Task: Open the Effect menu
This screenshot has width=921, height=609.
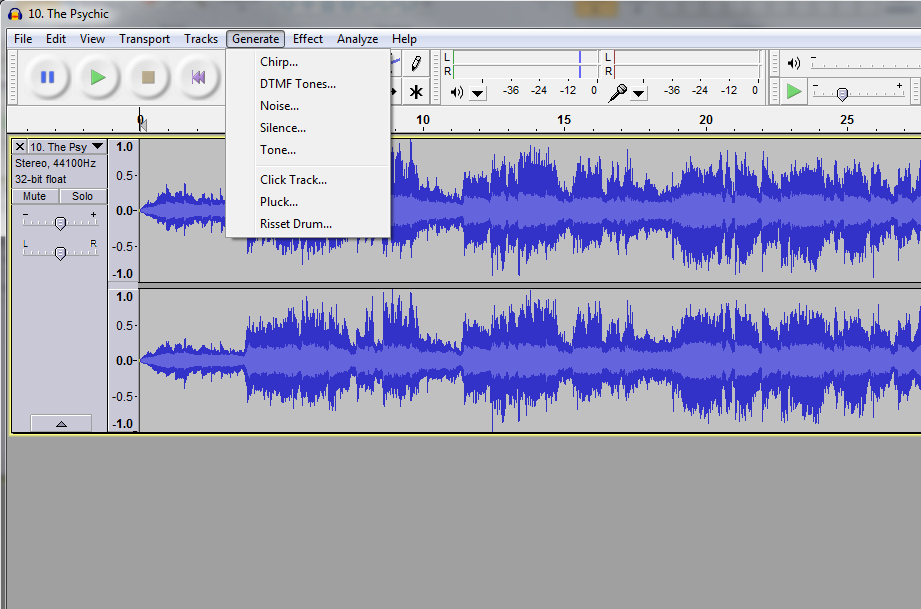Action: point(308,39)
